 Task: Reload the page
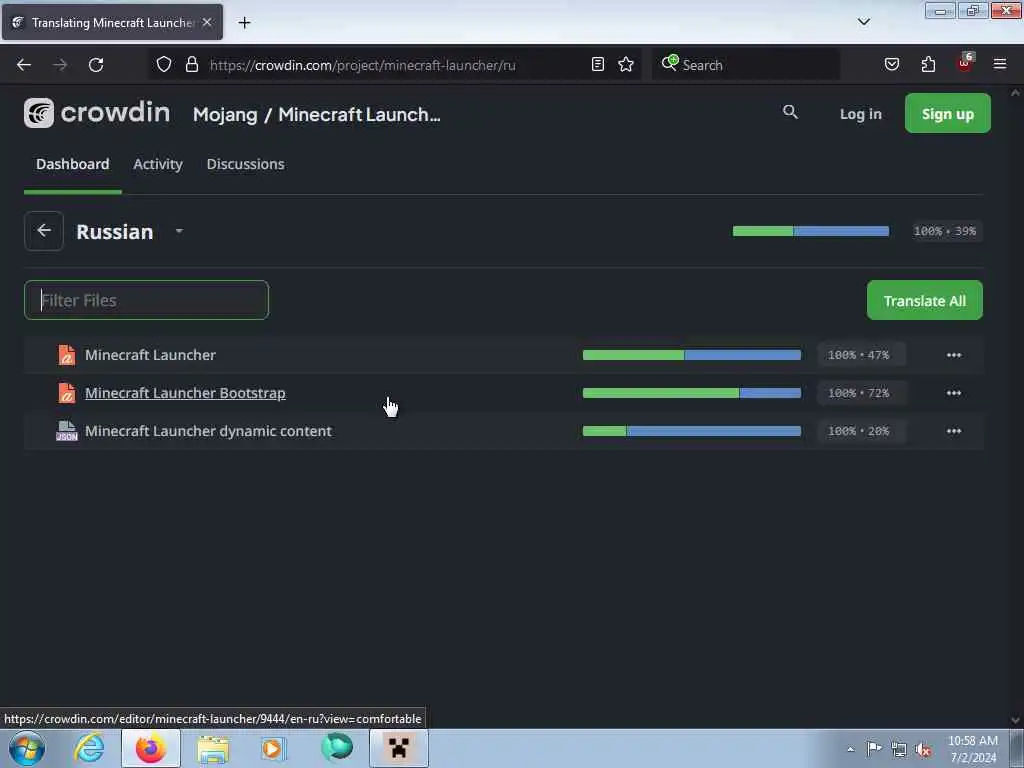pyautogui.click(x=96, y=65)
